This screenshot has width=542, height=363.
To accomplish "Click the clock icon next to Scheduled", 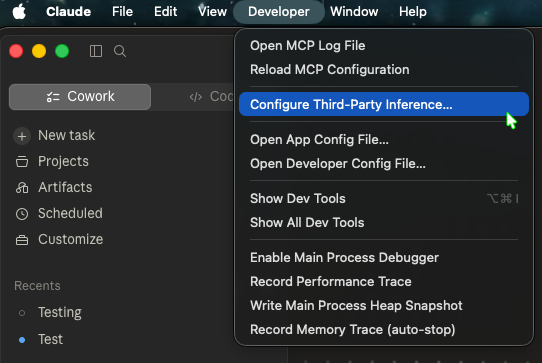I will pos(22,214).
